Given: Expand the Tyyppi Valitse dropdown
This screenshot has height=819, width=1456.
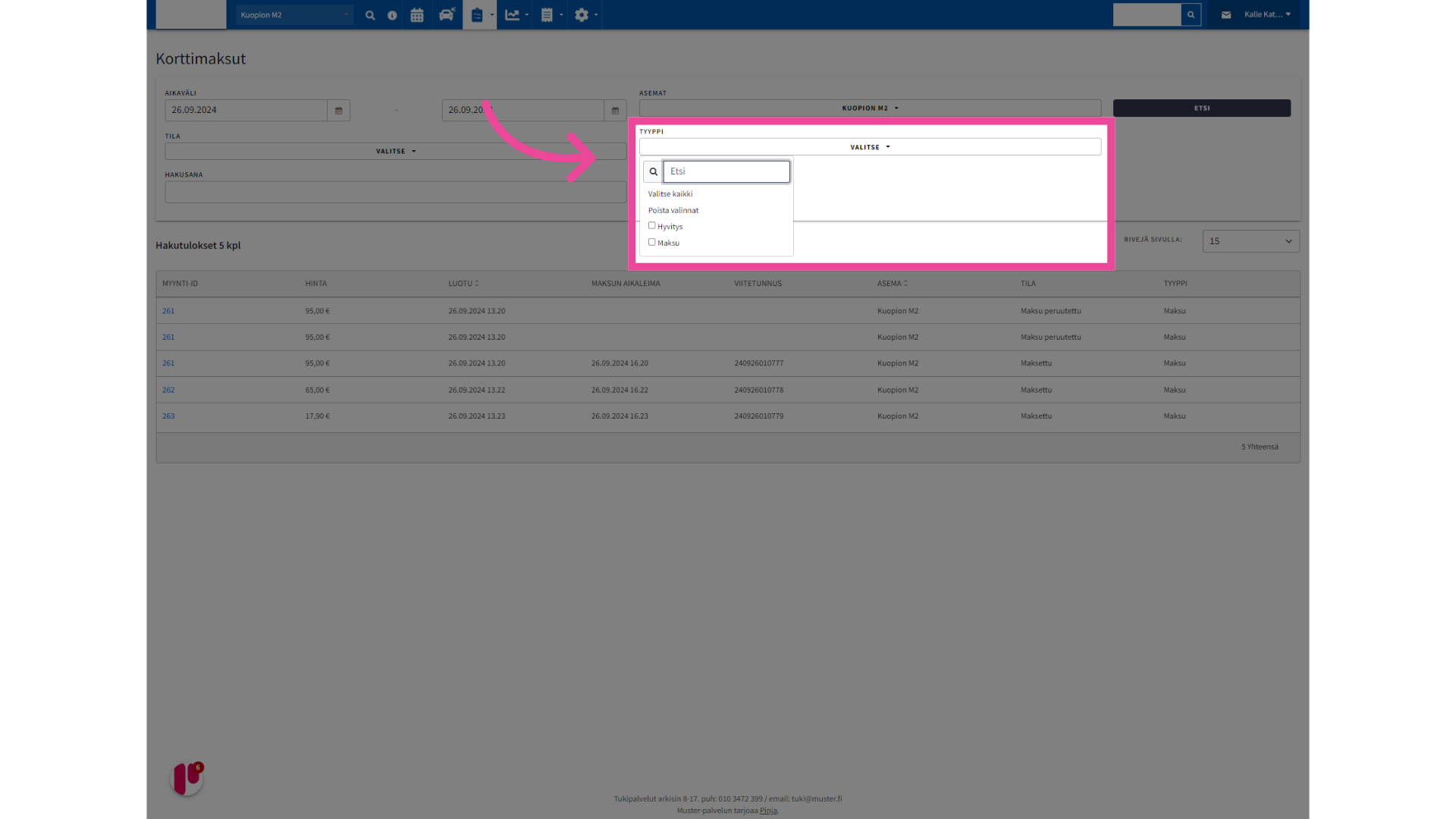Looking at the screenshot, I should (870, 147).
